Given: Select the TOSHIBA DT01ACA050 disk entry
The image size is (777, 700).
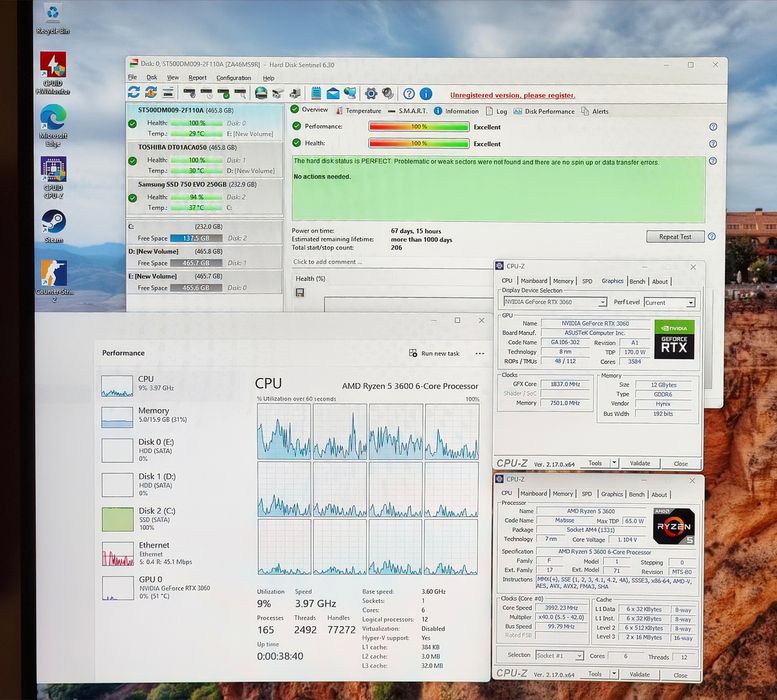Looking at the screenshot, I should tap(205, 159).
